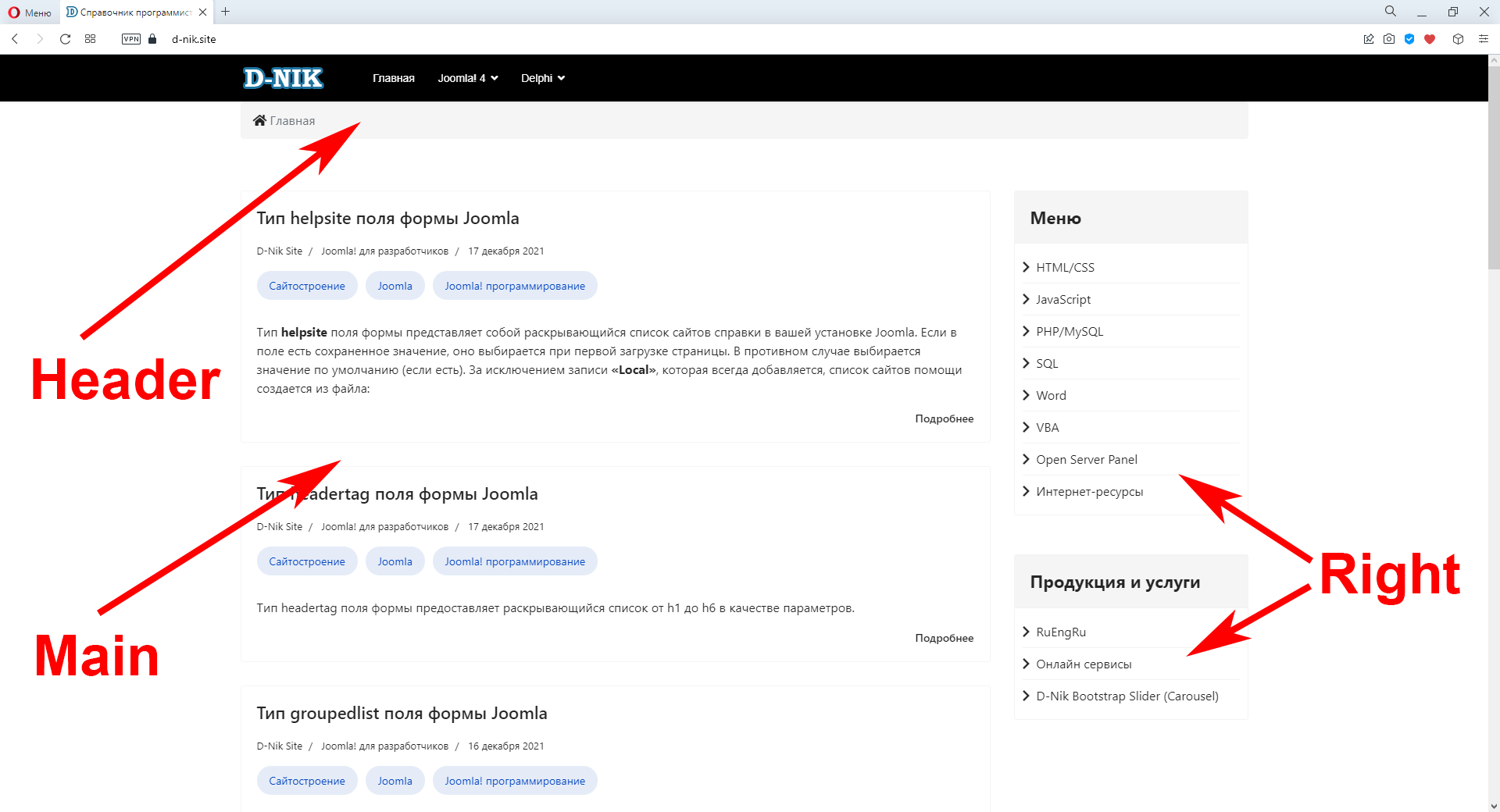Go back with the browser back arrow

15,39
